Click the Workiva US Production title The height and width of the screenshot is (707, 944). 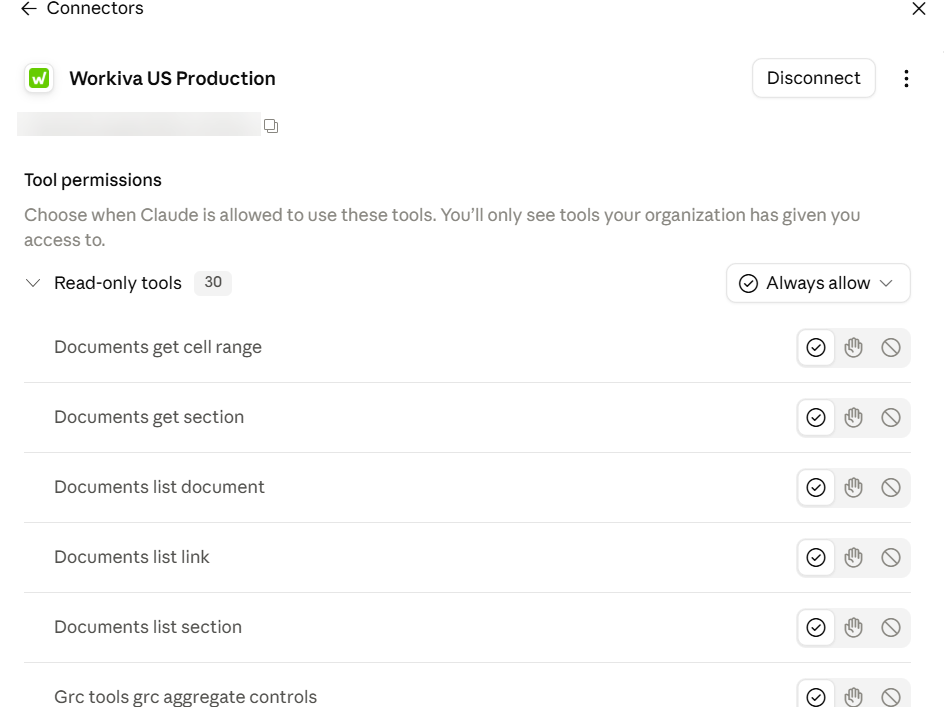pos(172,78)
